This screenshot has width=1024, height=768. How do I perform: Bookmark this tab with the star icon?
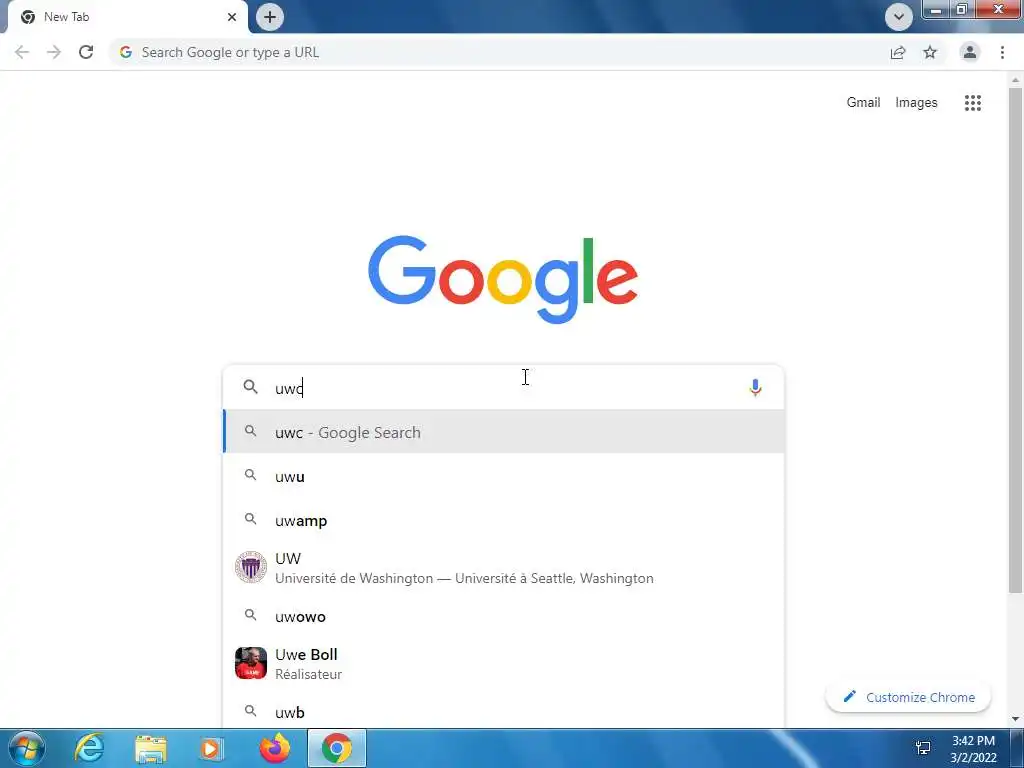click(930, 52)
